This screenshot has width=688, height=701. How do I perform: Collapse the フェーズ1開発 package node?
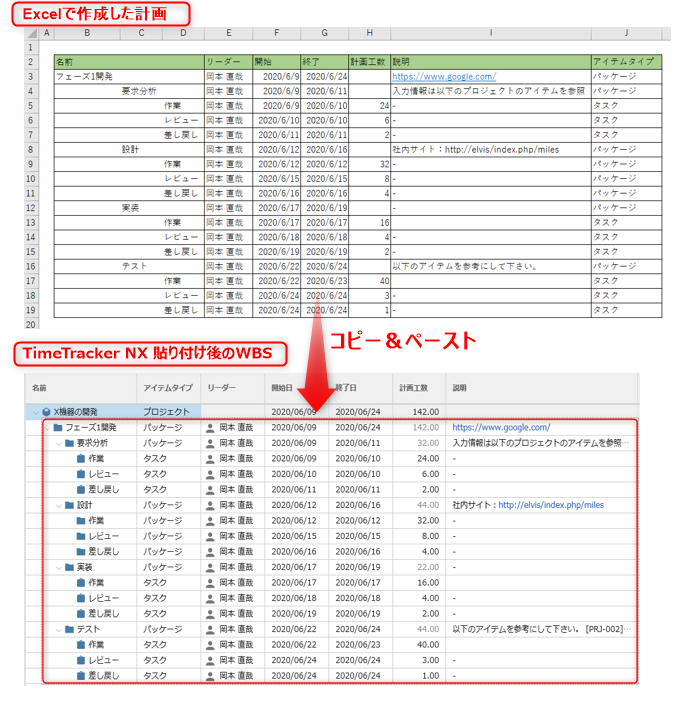pos(47,428)
